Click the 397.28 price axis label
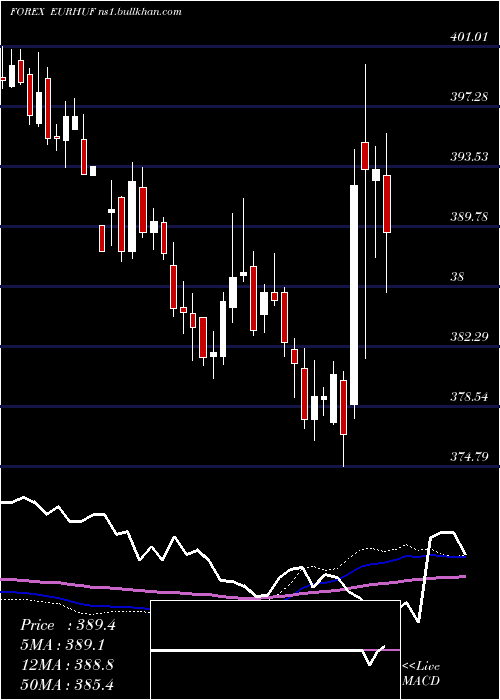The image size is (500, 700). pyautogui.click(x=469, y=97)
